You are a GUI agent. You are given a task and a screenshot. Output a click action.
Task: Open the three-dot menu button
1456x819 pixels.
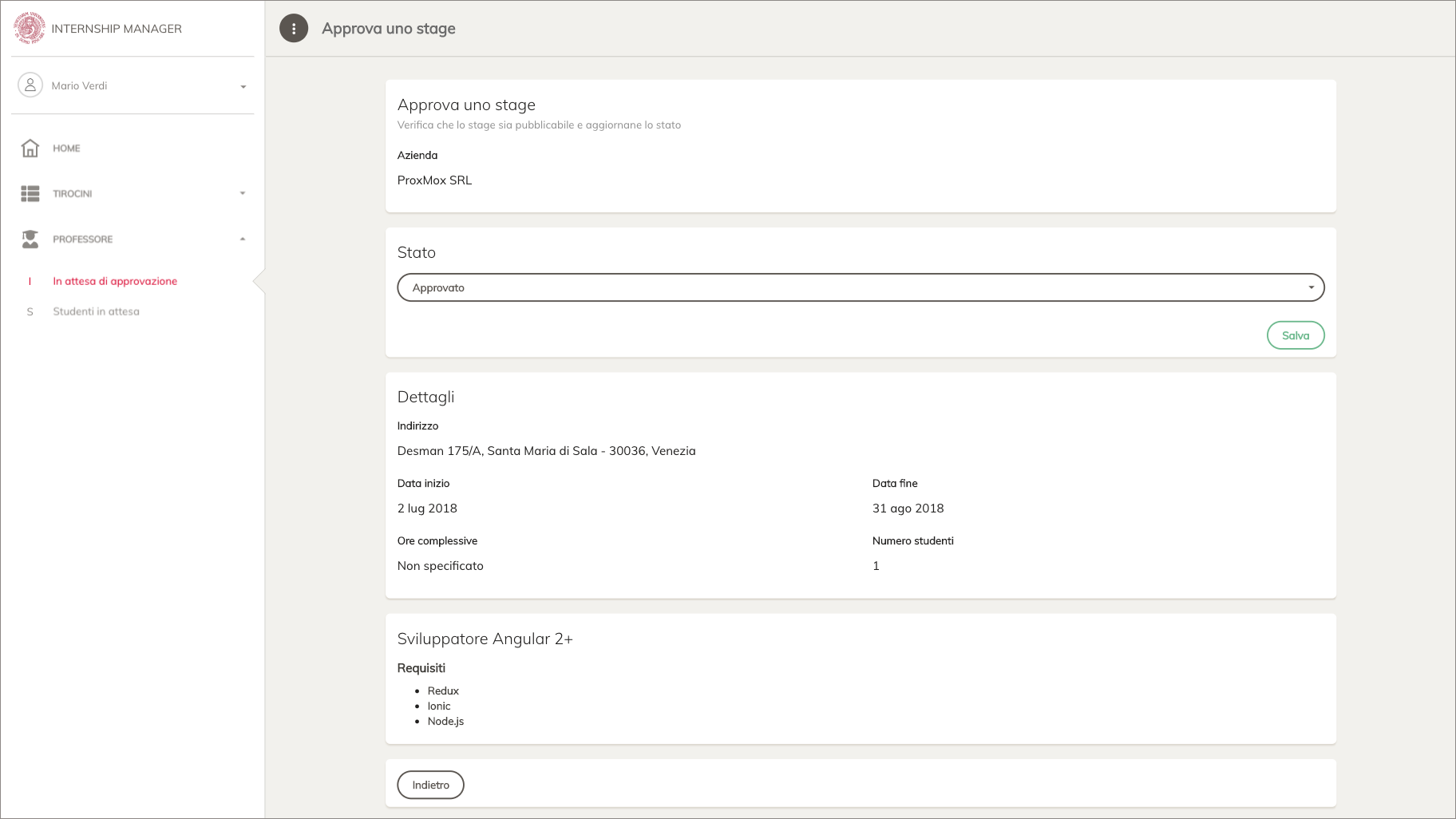[294, 29]
